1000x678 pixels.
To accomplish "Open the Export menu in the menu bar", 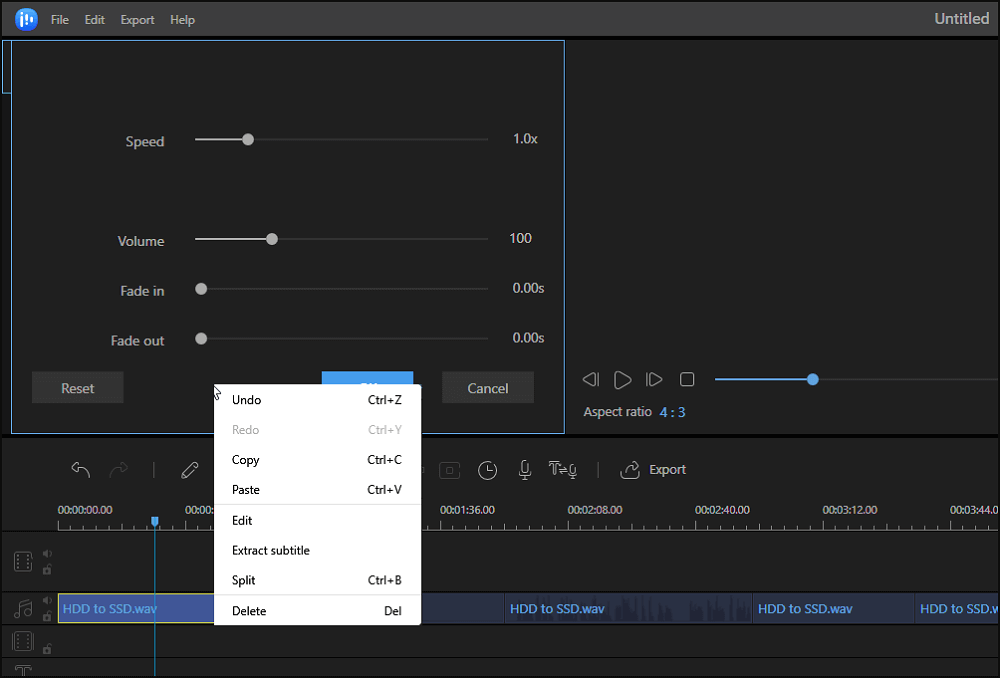I will [137, 20].
